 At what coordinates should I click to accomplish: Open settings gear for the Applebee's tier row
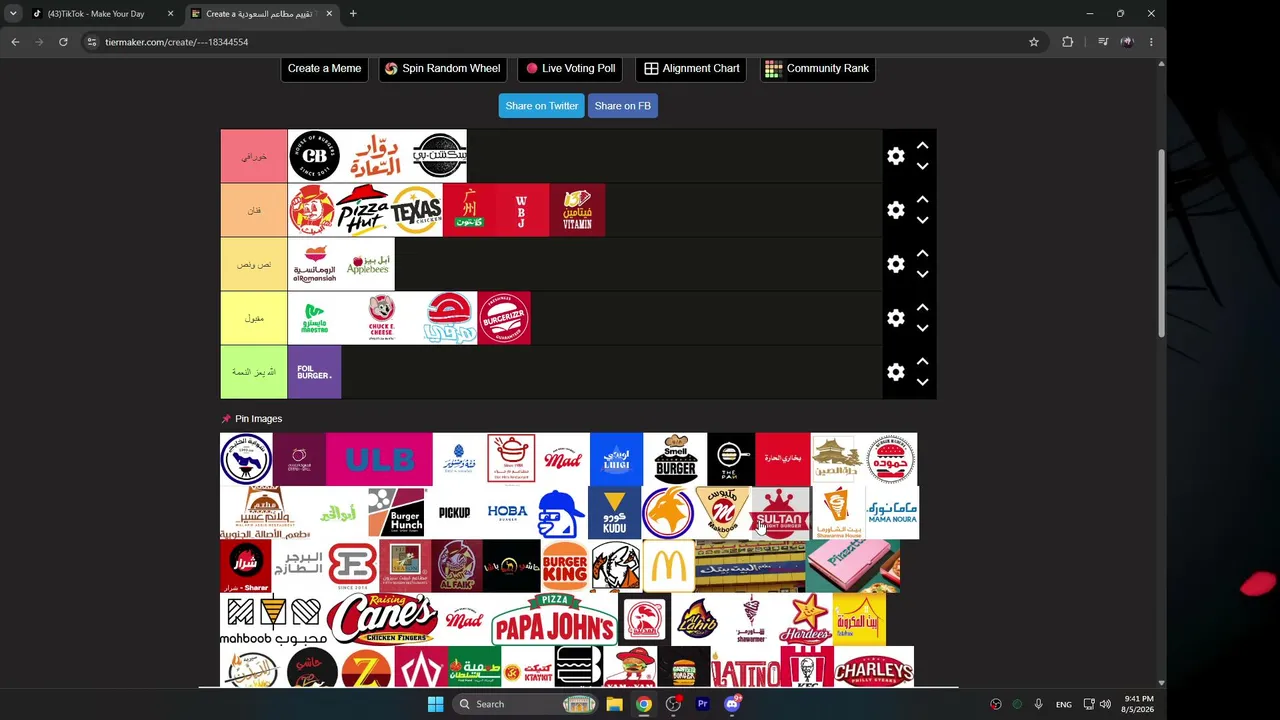[x=896, y=264]
